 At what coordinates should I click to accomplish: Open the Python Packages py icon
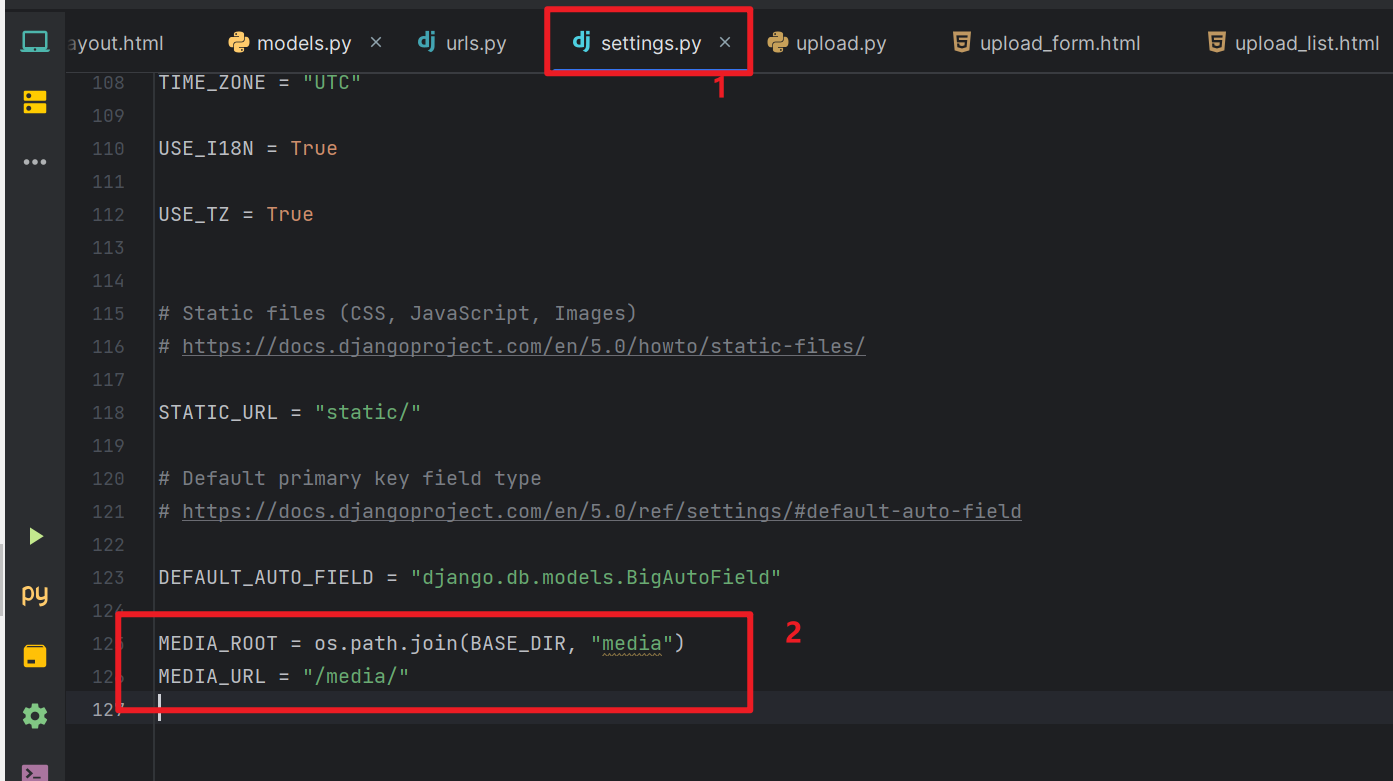35,595
